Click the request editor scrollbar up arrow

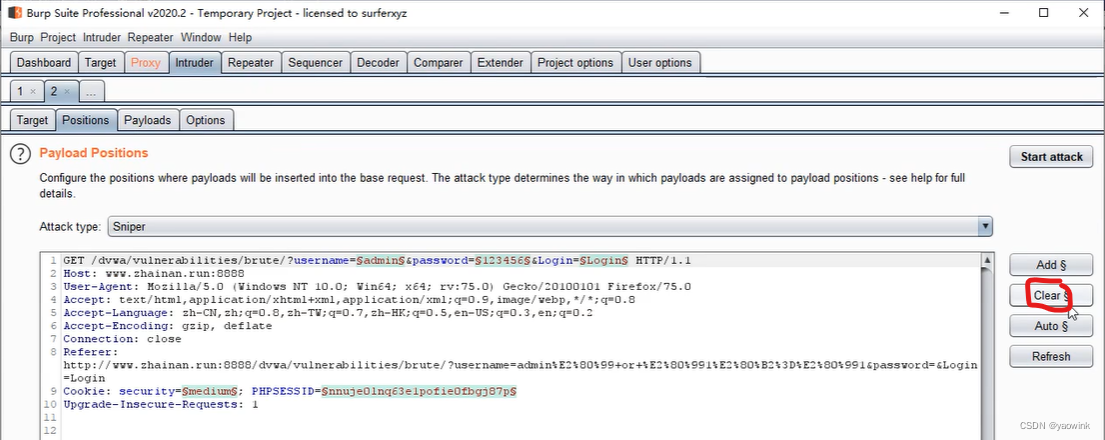[988, 261]
